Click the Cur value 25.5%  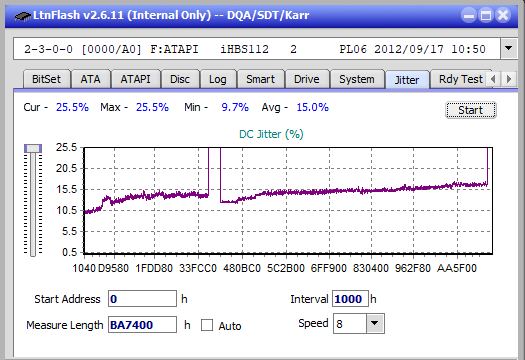[x=72, y=107]
